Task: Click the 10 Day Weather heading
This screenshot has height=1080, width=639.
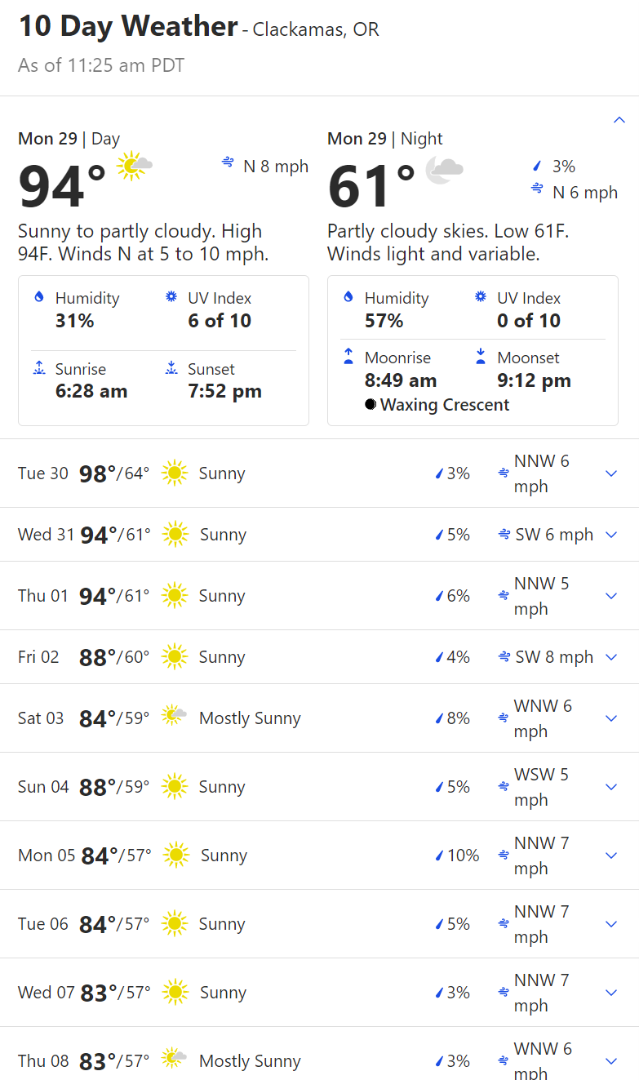Action: [x=128, y=27]
